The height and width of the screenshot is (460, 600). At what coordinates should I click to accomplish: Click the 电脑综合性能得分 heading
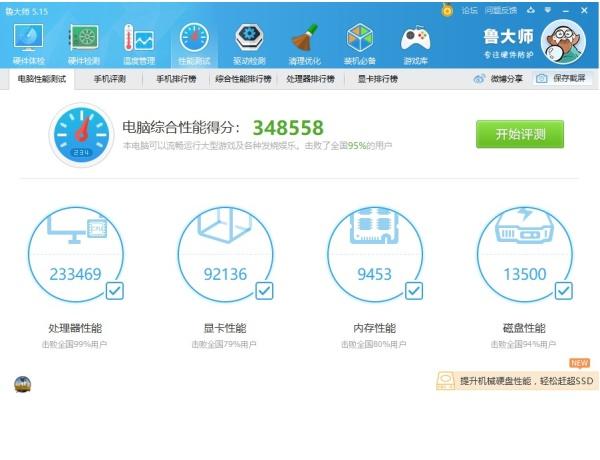point(181,127)
